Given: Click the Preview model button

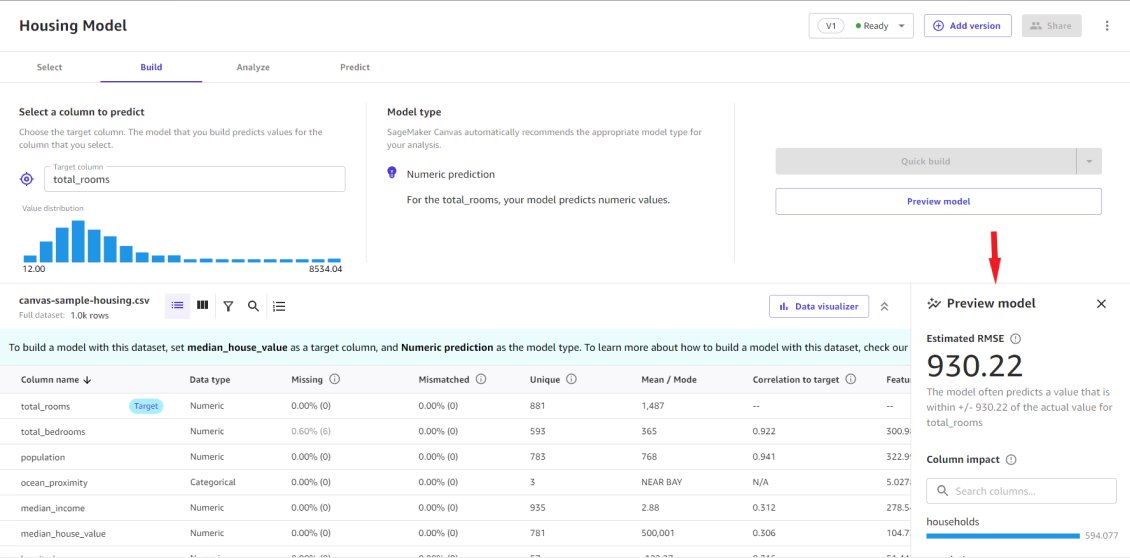Looking at the screenshot, I should tap(938, 201).
